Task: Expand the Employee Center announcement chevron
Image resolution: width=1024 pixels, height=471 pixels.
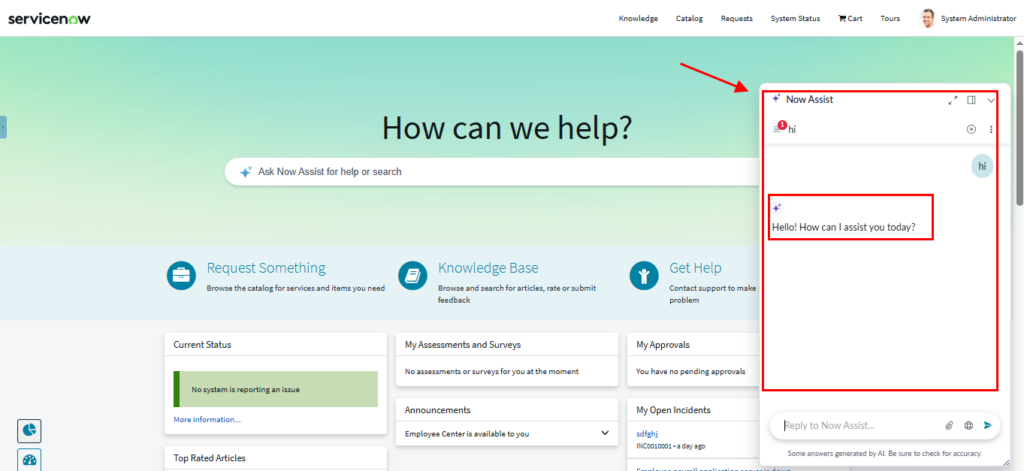Action: [x=604, y=433]
